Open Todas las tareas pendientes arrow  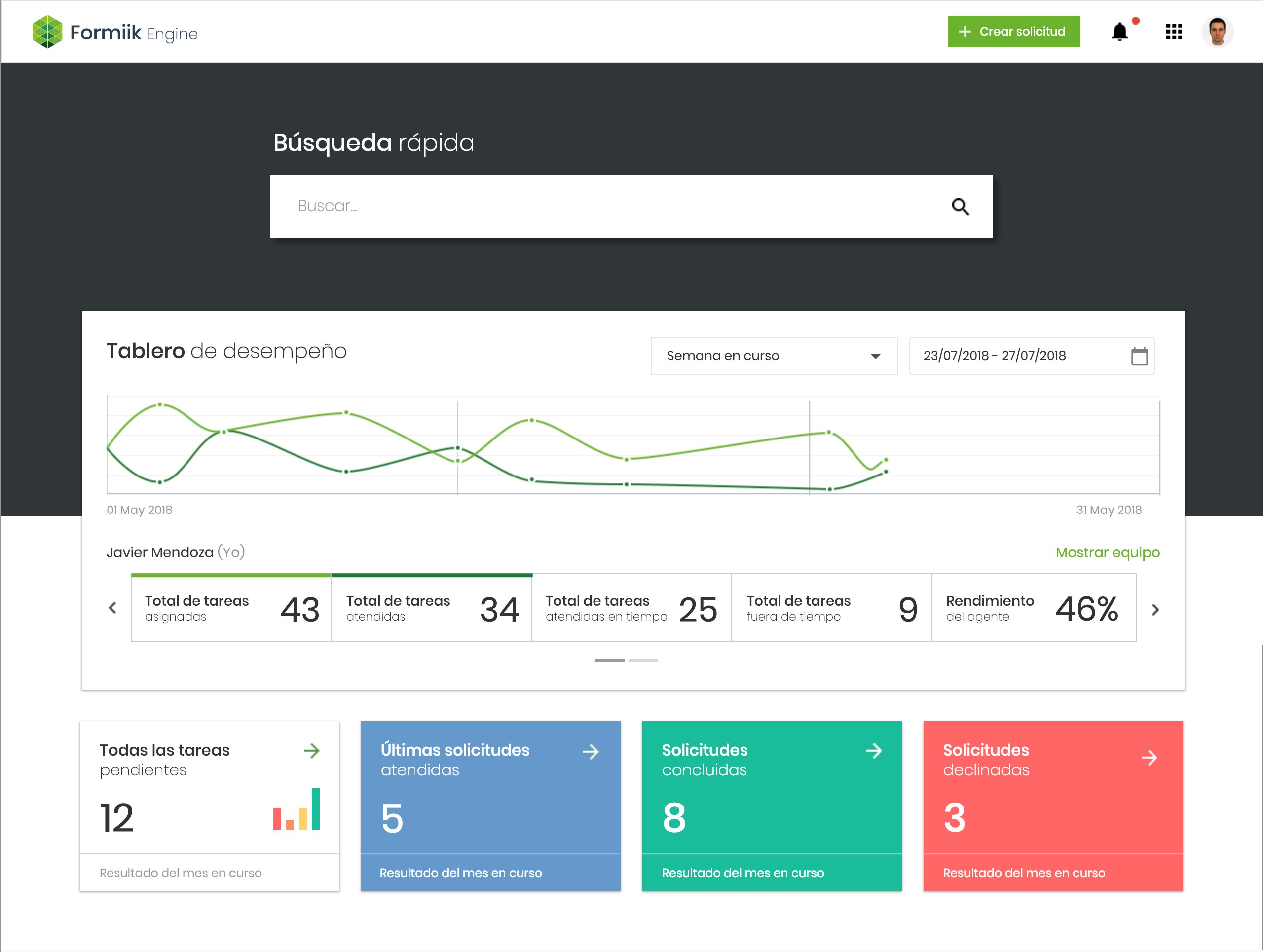pos(311,751)
